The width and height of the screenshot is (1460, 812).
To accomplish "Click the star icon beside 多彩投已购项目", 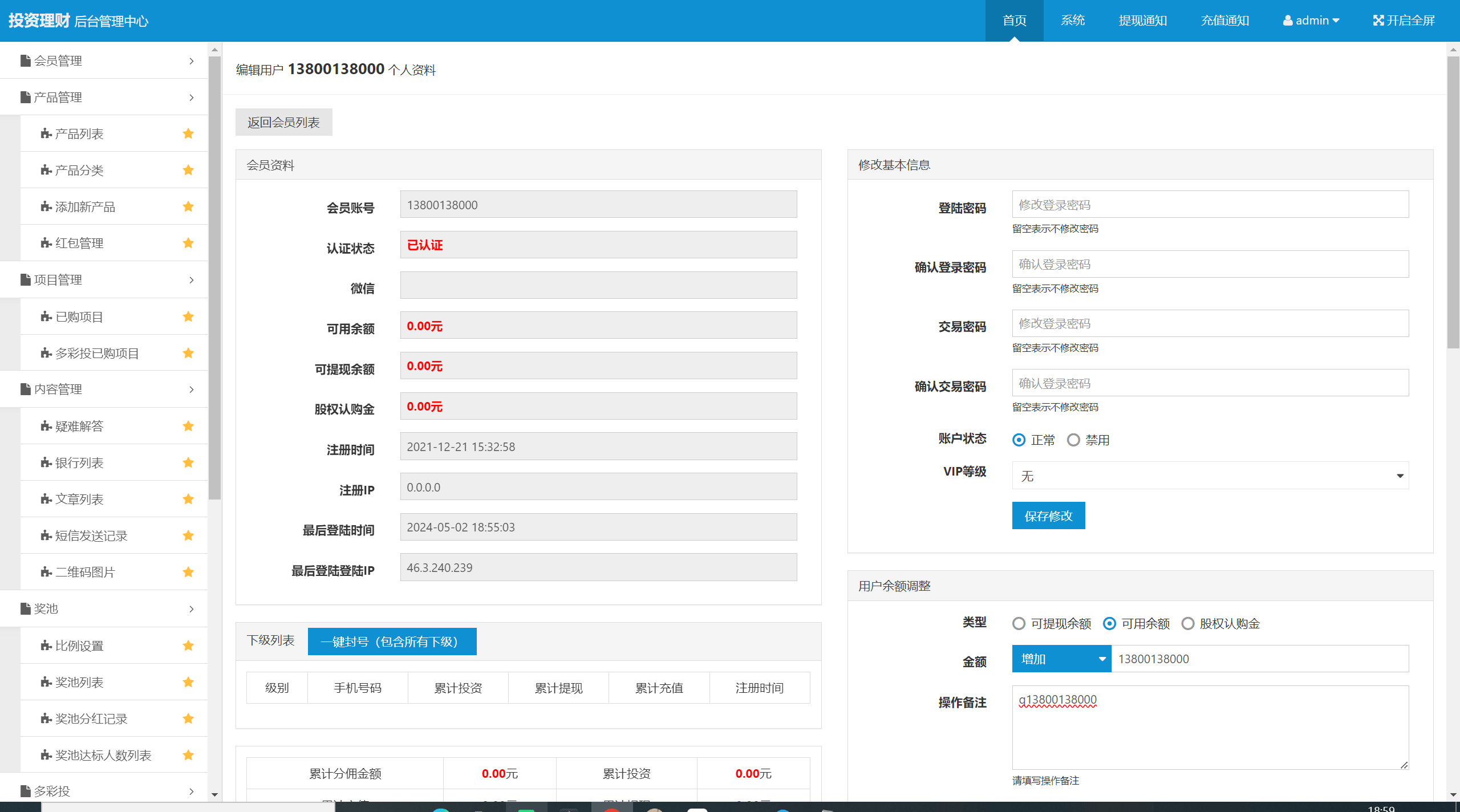I will [x=188, y=353].
